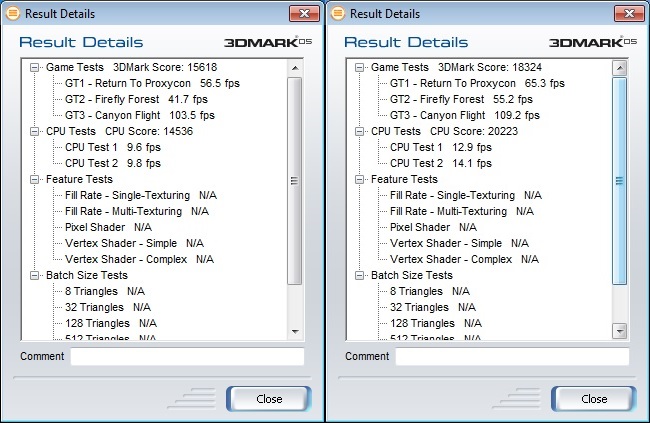Click the Comment field in right window
The width and height of the screenshot is (650, 423).
click(512, 357)
